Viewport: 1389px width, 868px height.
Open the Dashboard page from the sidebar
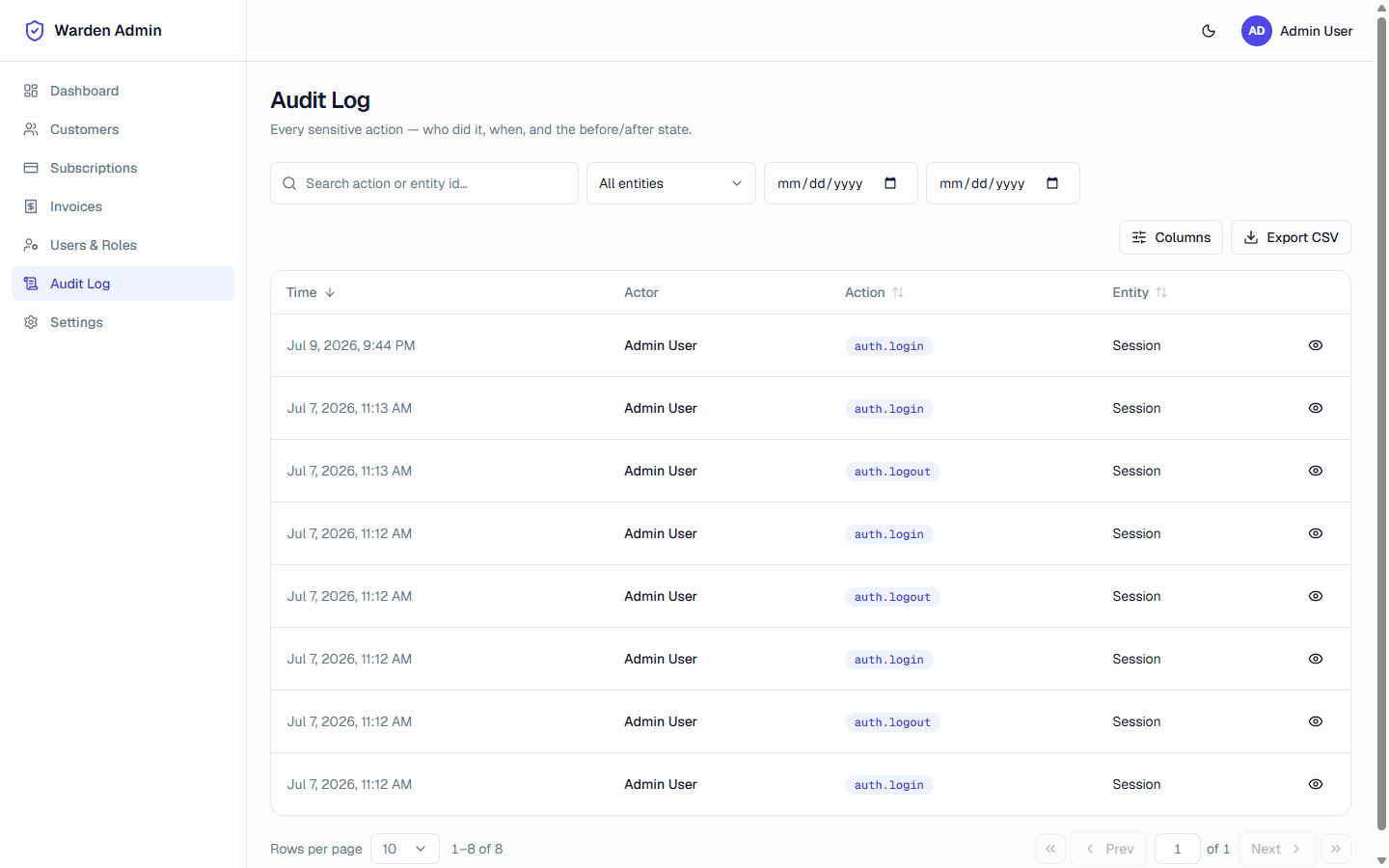(x=123, y=91)
